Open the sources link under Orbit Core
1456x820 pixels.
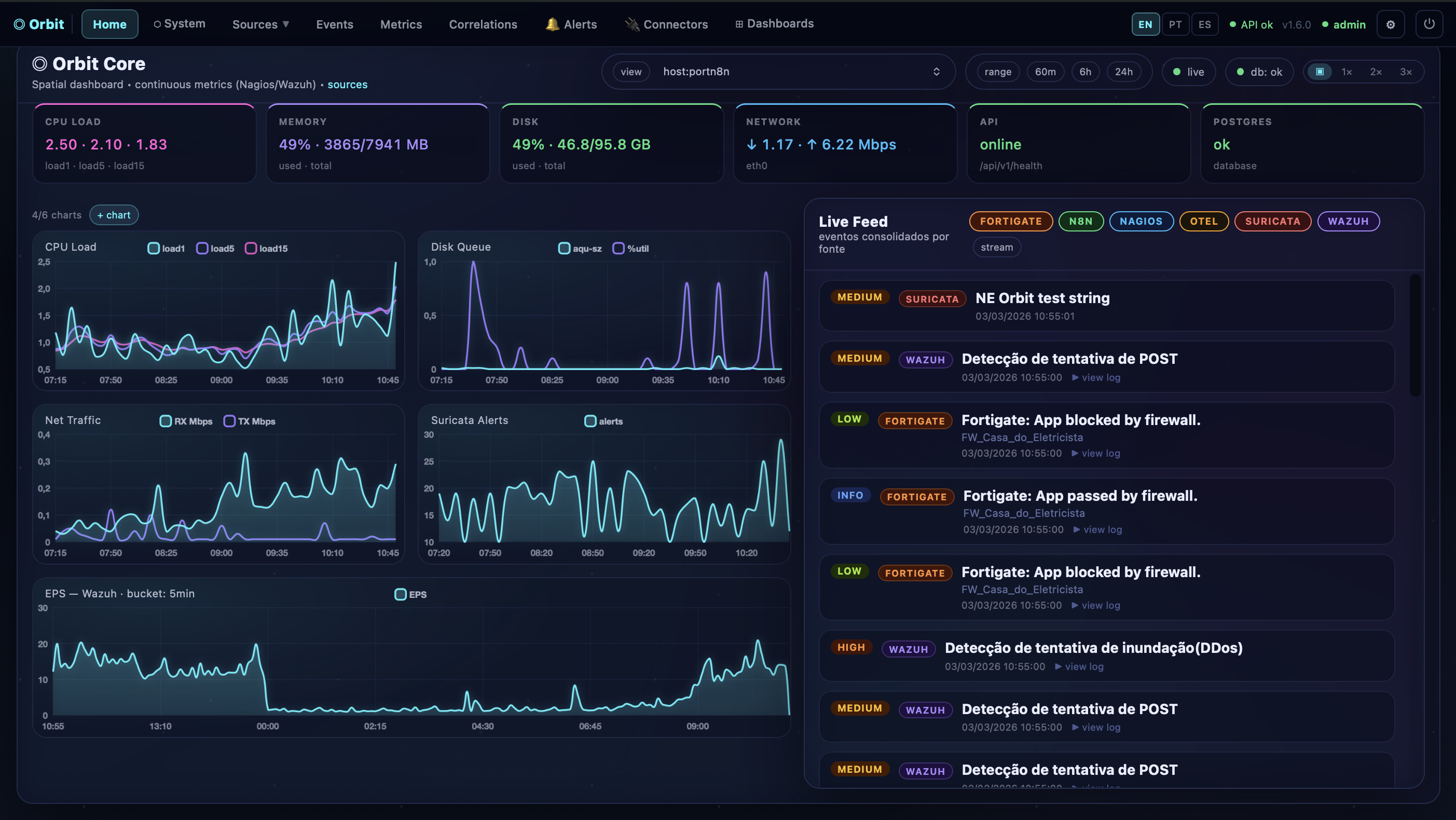point(347,84)
